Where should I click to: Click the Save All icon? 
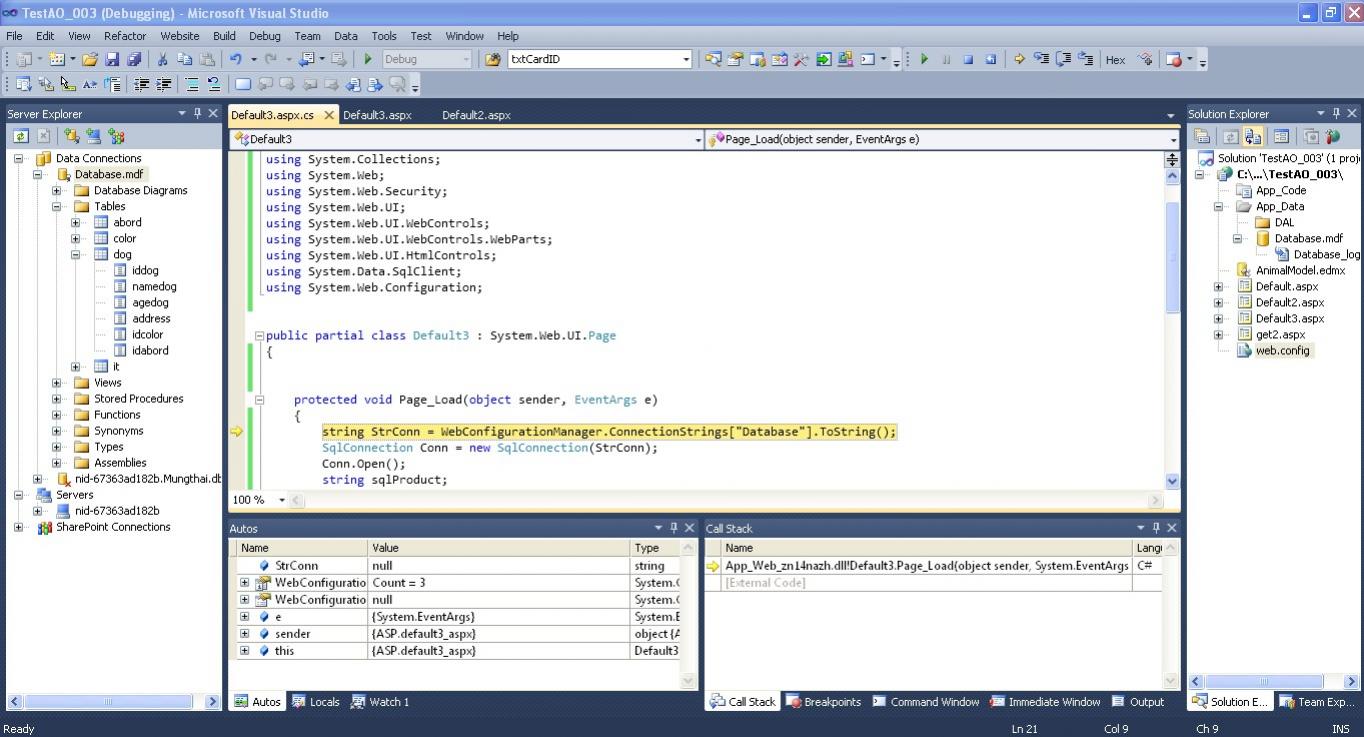[x=134, y=59]
